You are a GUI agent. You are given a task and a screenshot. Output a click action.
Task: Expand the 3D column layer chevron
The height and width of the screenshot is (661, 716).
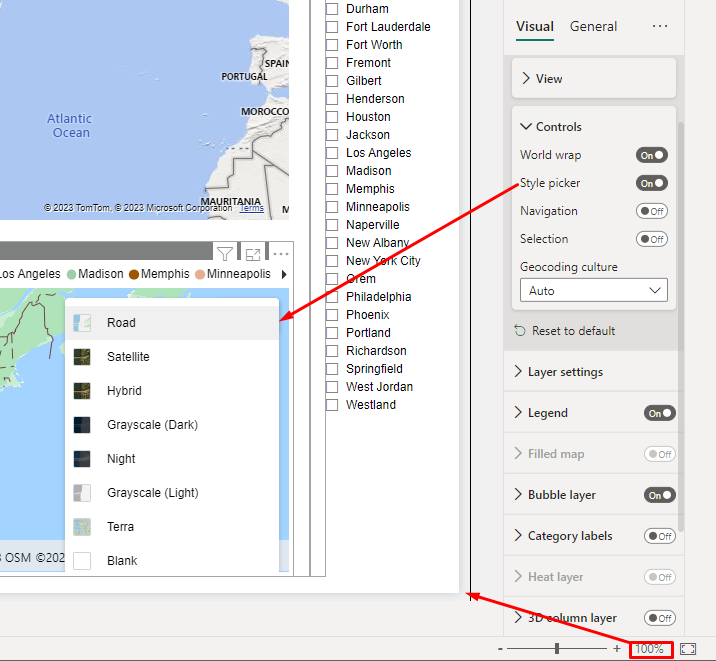518,618
